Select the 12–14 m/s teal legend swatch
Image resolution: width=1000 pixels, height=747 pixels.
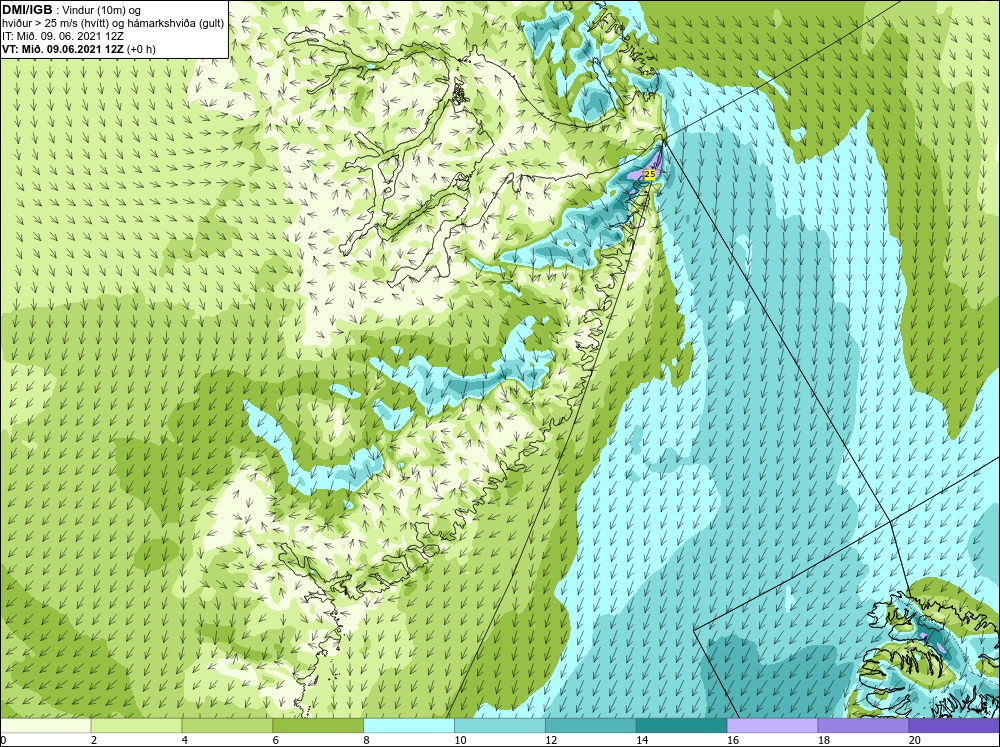click(591, 726)
